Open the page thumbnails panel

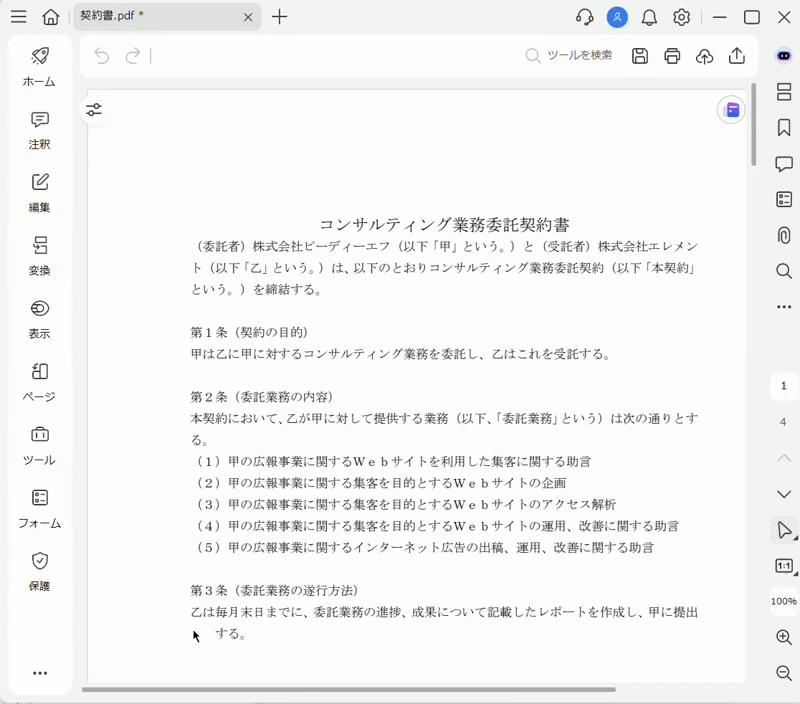[785, 92]
